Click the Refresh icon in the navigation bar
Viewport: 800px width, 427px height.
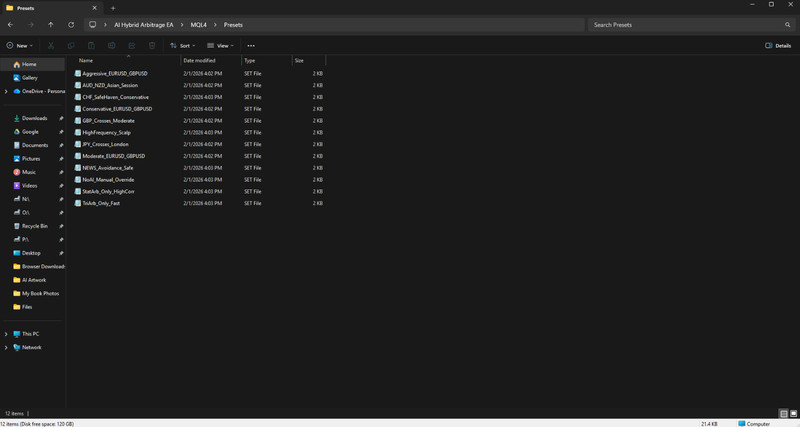tap(71, 24)
